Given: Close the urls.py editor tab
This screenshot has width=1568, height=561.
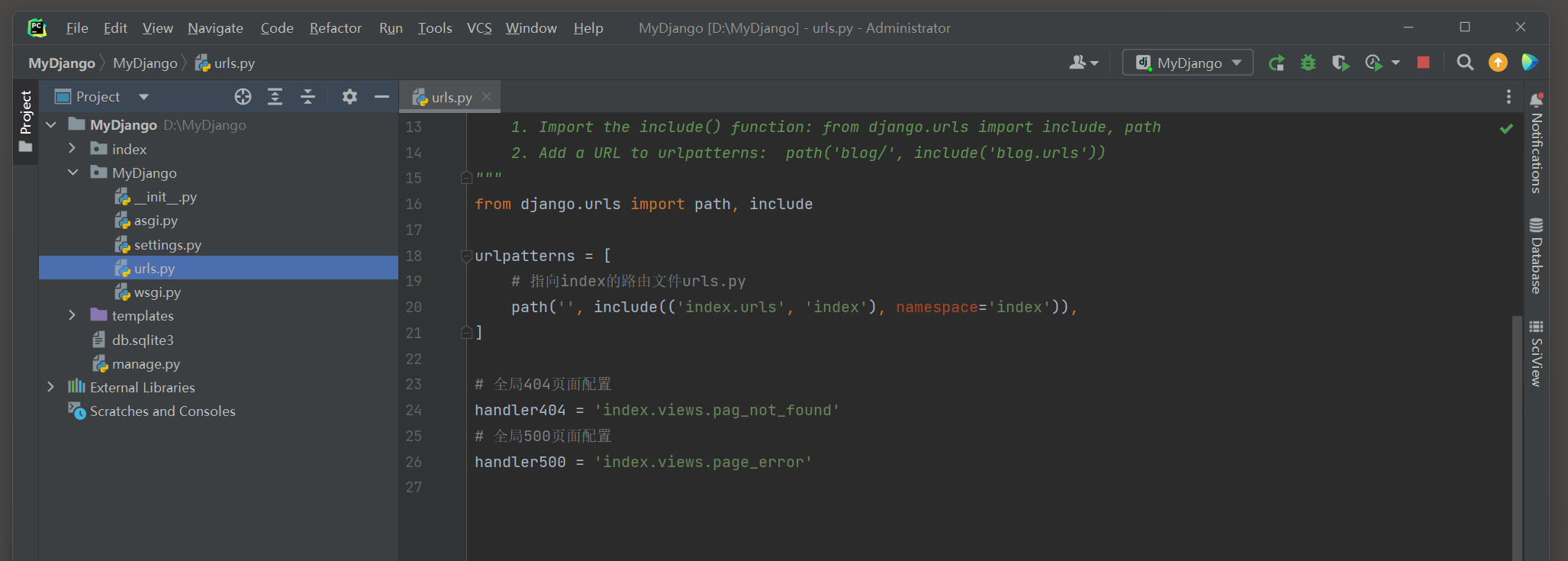Looking at the screenshot, I should coord(486,97).
